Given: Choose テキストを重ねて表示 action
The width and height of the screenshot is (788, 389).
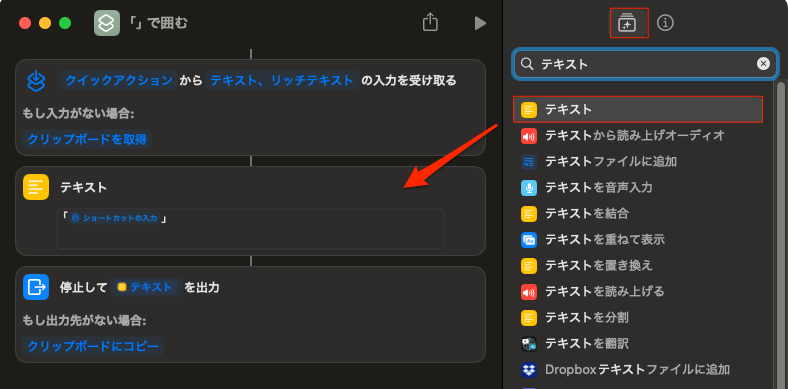Looking at the screenshot, I should tap(638, 239).
